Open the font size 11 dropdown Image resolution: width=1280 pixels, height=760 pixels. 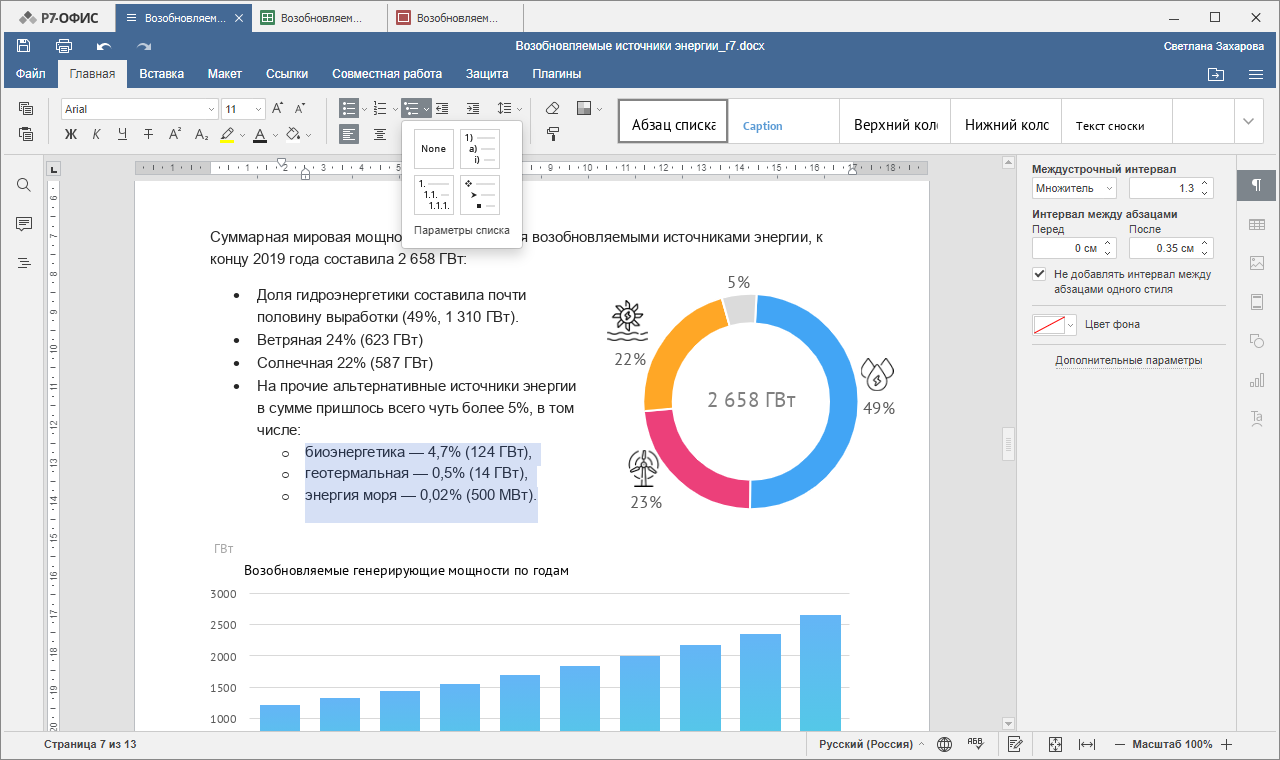[x=259, y=109]
